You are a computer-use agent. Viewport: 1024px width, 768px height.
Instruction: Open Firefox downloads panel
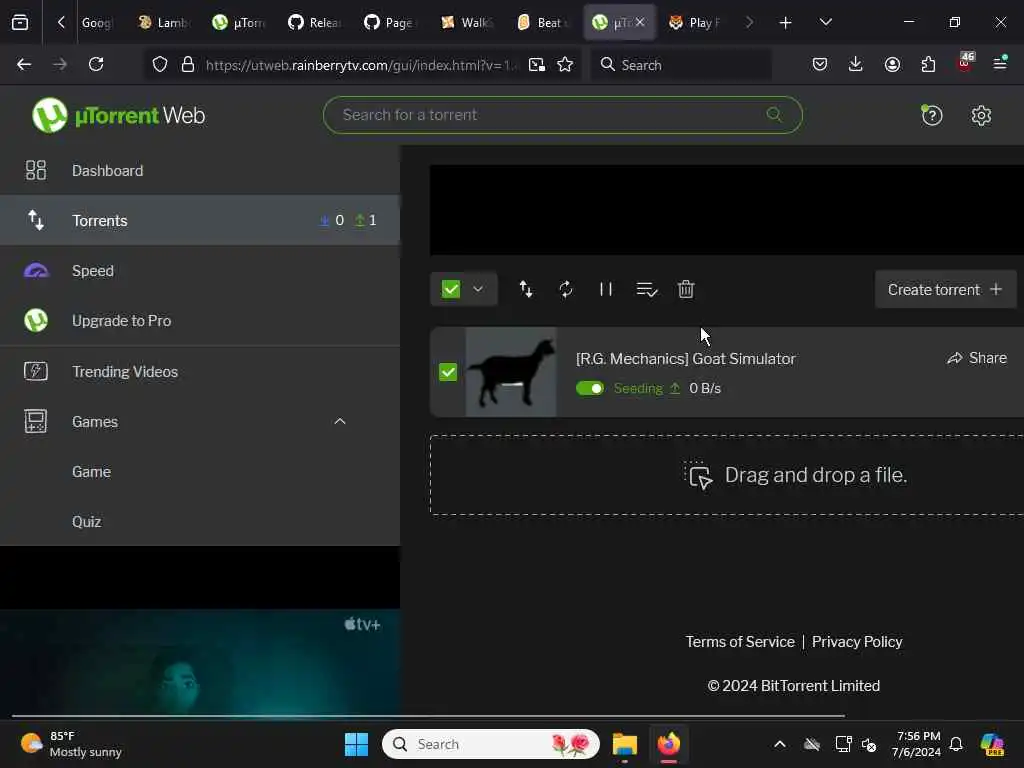[856, 64]
